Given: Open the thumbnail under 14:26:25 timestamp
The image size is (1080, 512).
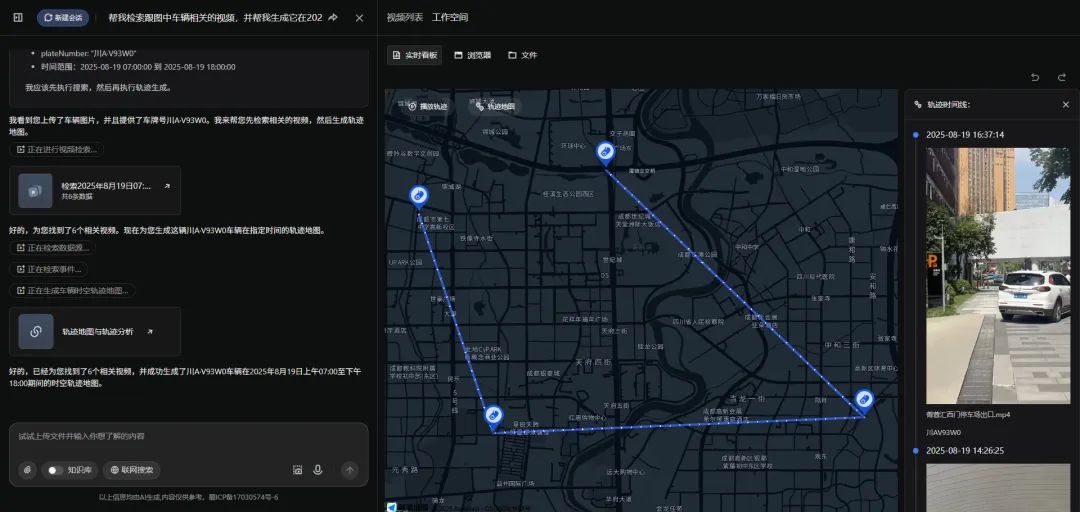Looking at the screenshot, I should point(998,488).
